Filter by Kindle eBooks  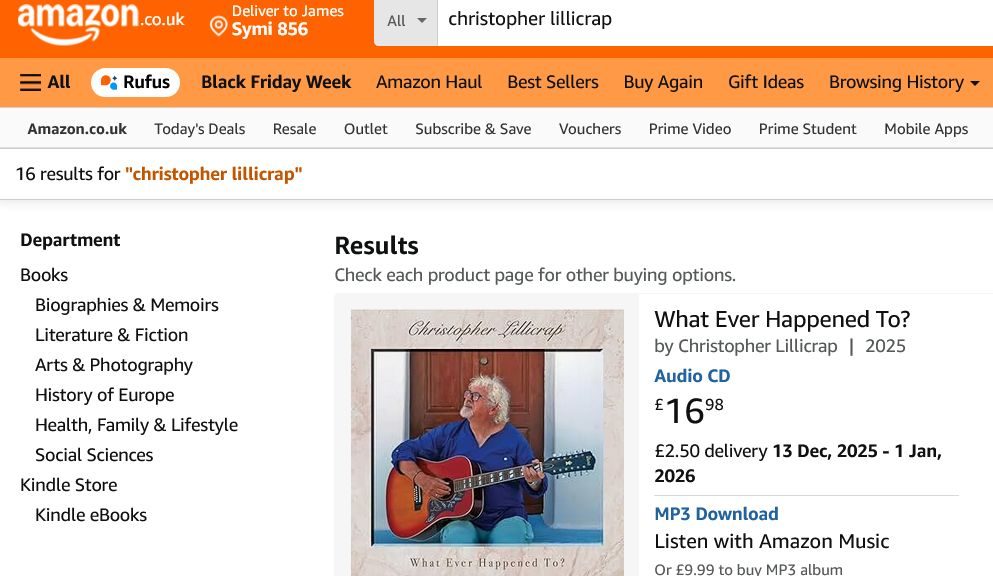pos(91,515)
